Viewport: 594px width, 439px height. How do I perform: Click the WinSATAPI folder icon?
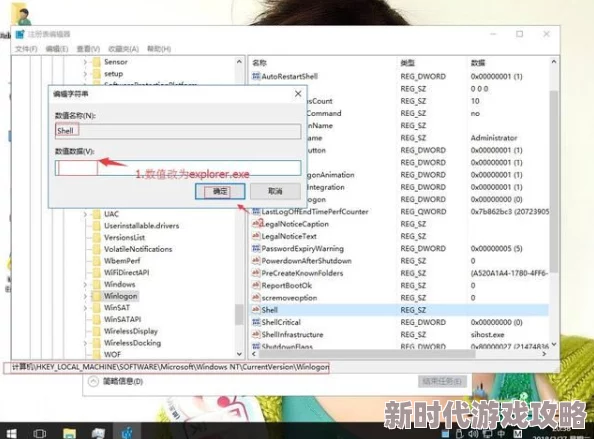click(x=97, y=319)
